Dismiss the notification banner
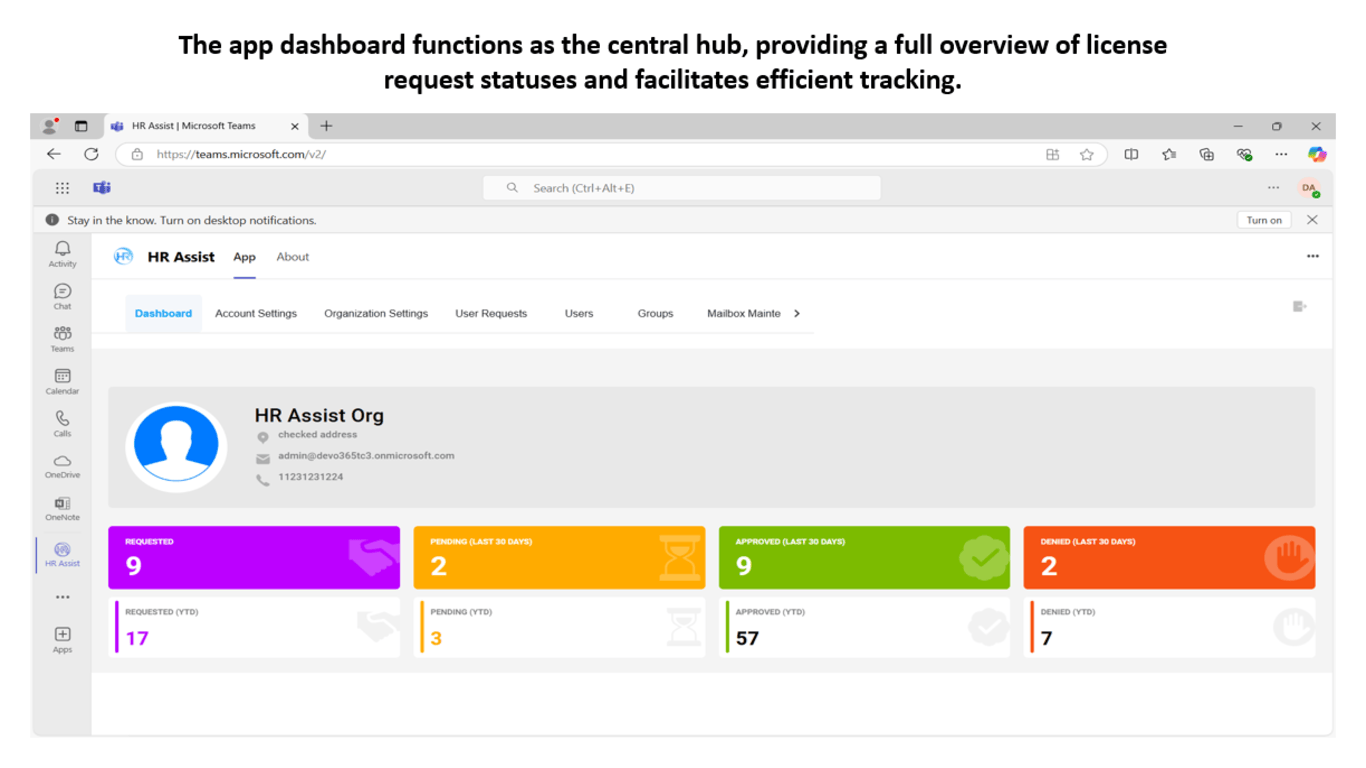This screenshot has height=768, width=1366. click(x=1313, y=220)
